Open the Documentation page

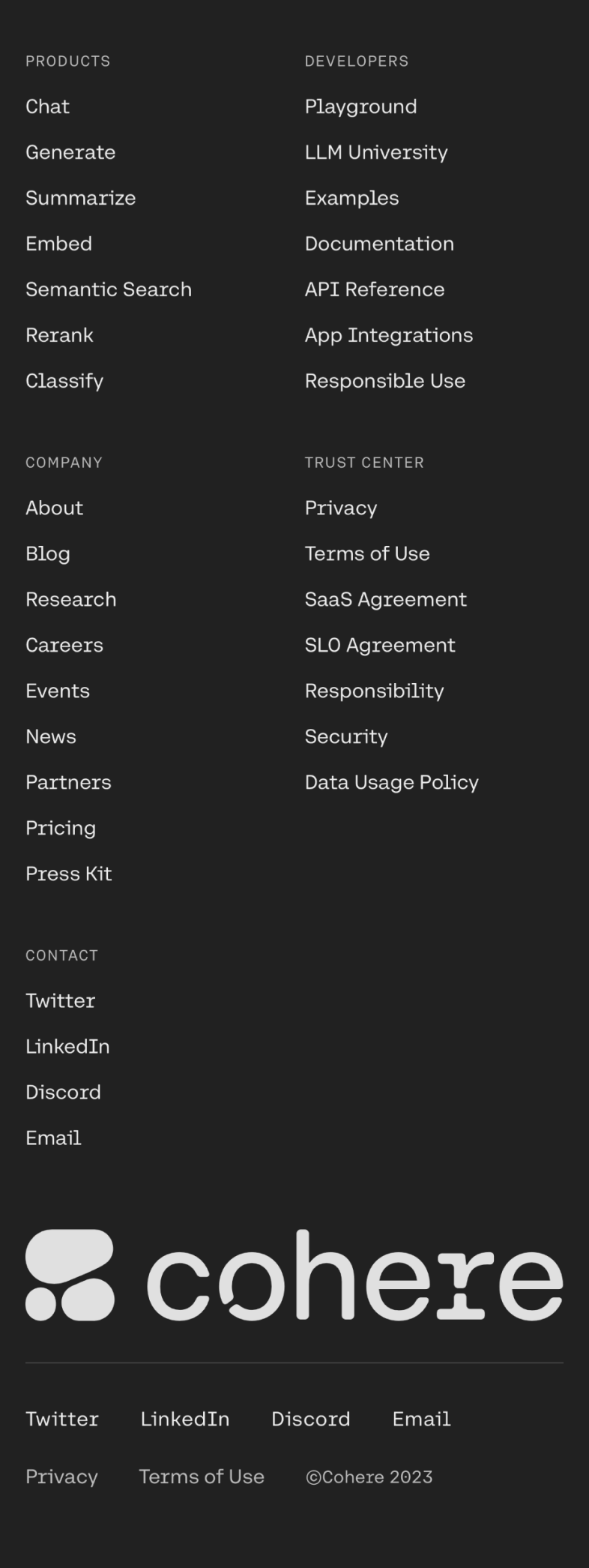point(379,244)
